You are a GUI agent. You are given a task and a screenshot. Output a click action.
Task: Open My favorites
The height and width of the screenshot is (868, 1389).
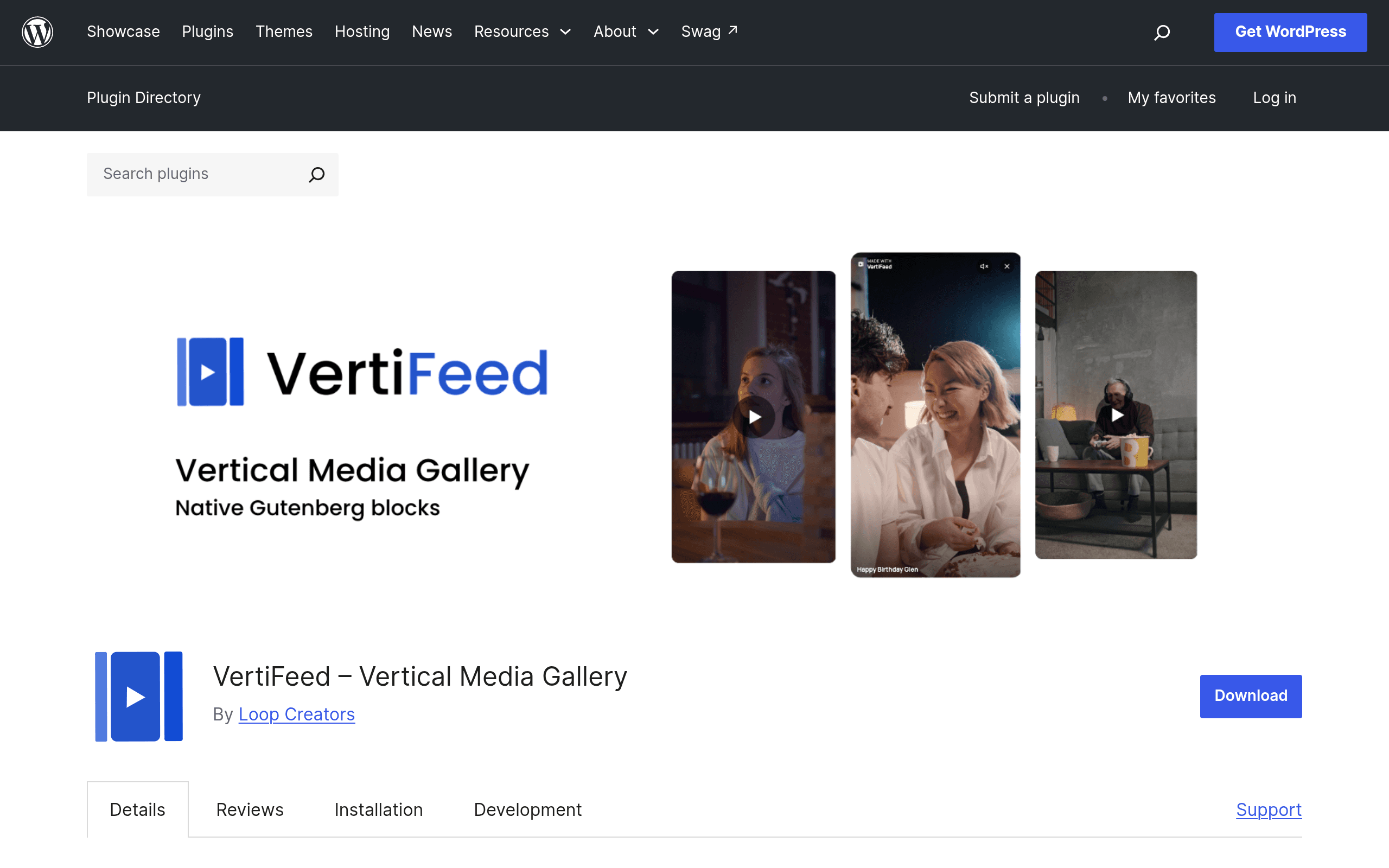tap(1171, 98)
